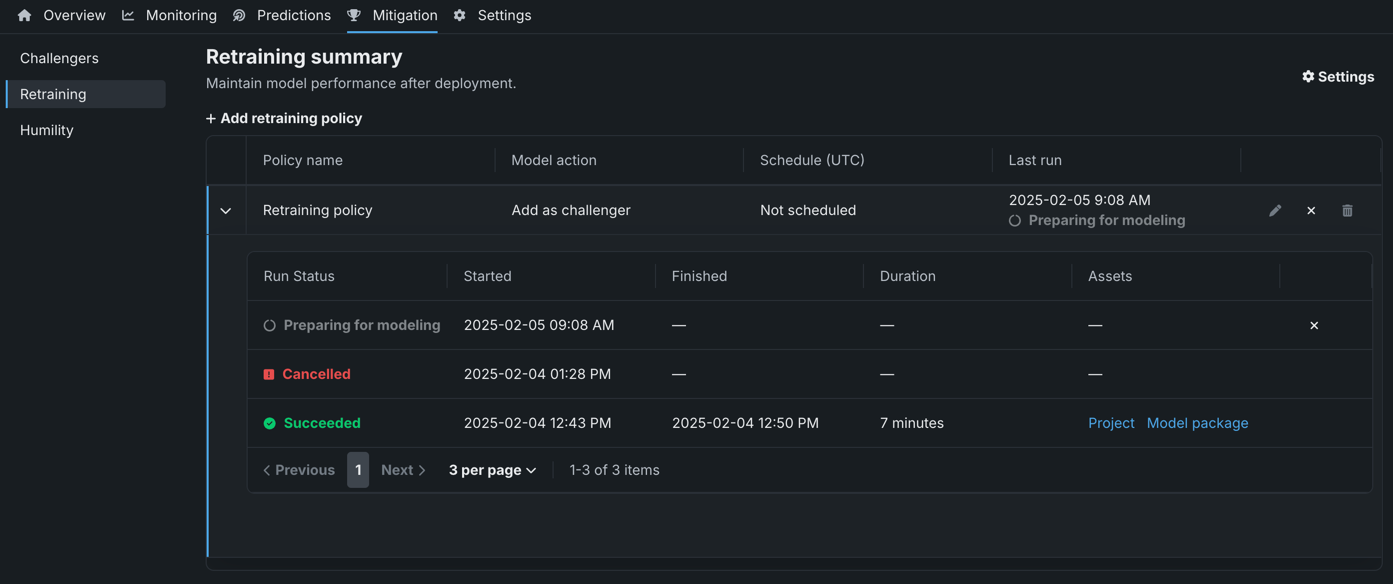Click the red Cancelled status icon
The width and height of the screenshot is (1393, 584).
[x=268, y=375]
